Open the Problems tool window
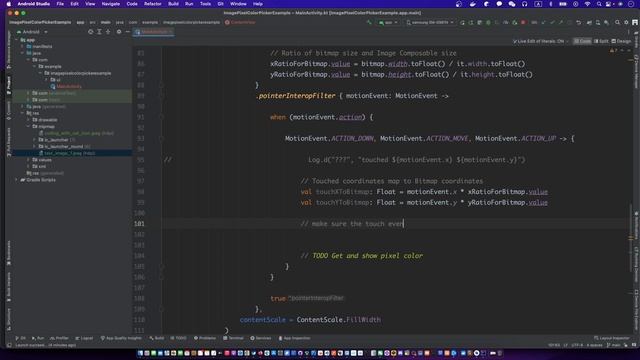 tap(205, 338)
